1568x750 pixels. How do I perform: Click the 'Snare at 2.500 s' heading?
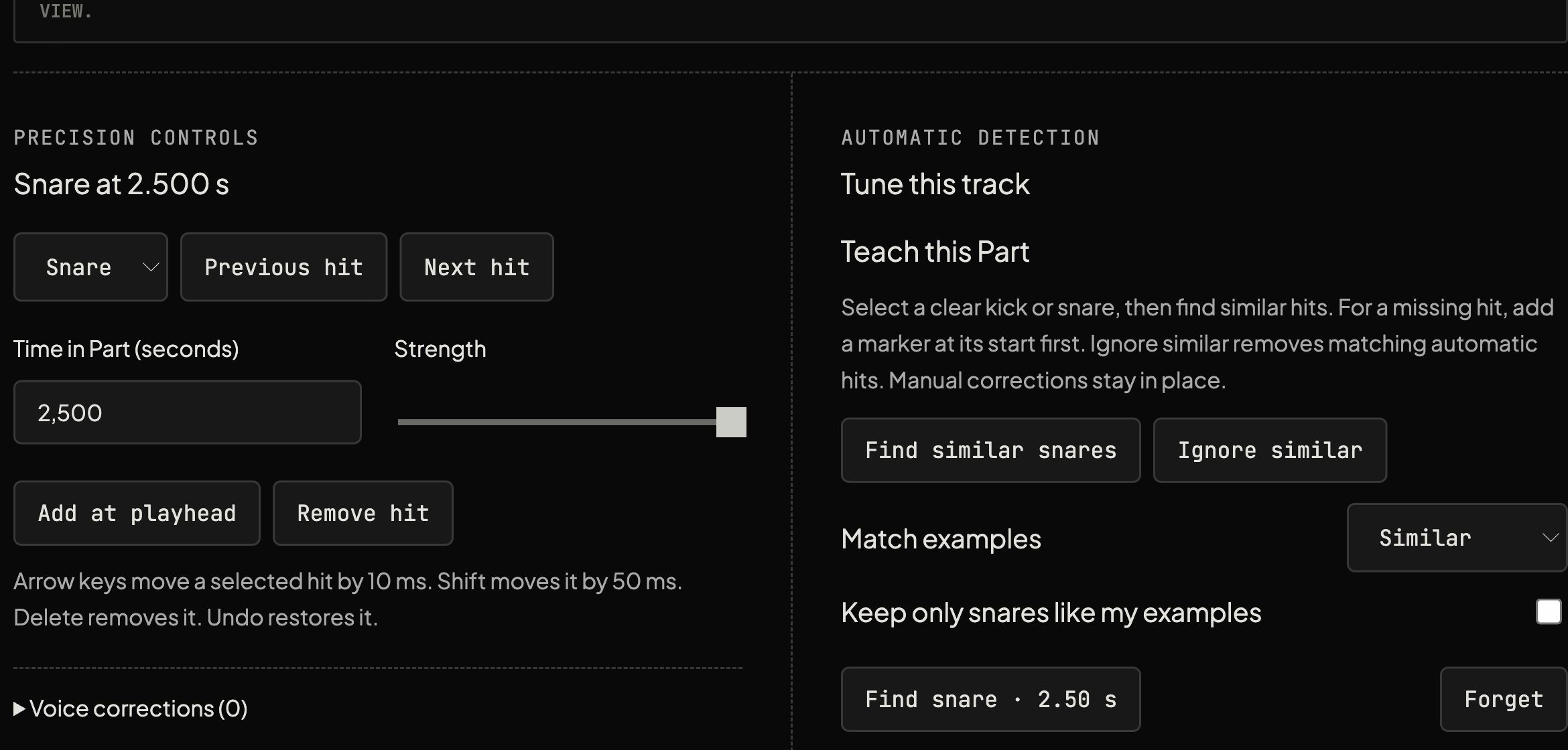click(121, 184)
